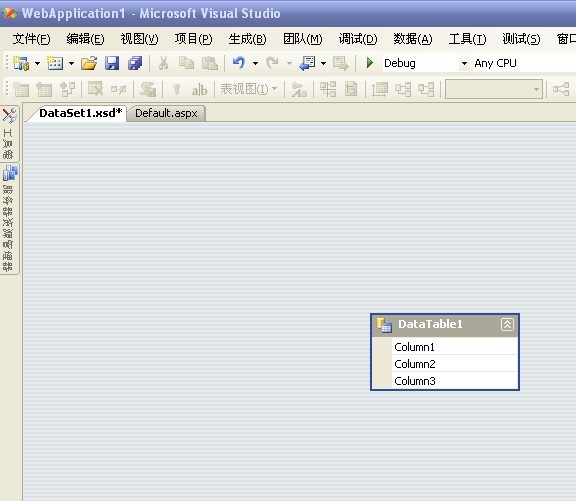Click the Add New Item icon
Screen dimensions: 576x501
point(55,63)
